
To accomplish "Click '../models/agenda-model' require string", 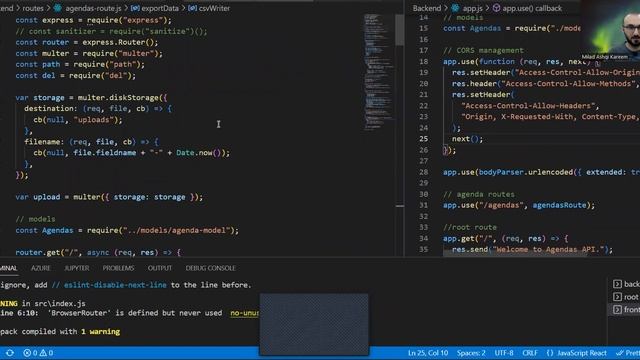I will coord(176,230).
